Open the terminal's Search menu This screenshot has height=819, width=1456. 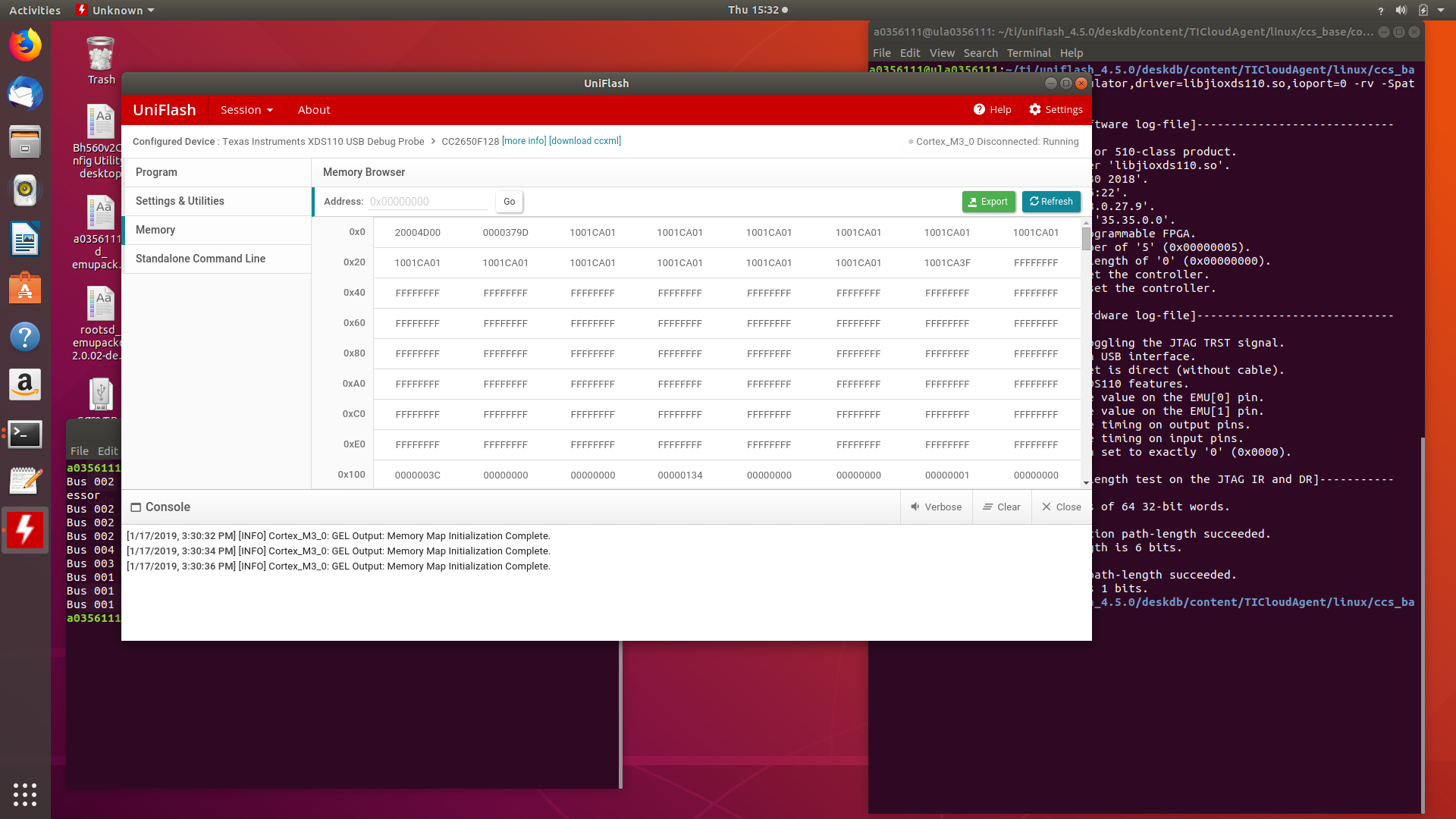pyautogui.click(x=980, y=53)
